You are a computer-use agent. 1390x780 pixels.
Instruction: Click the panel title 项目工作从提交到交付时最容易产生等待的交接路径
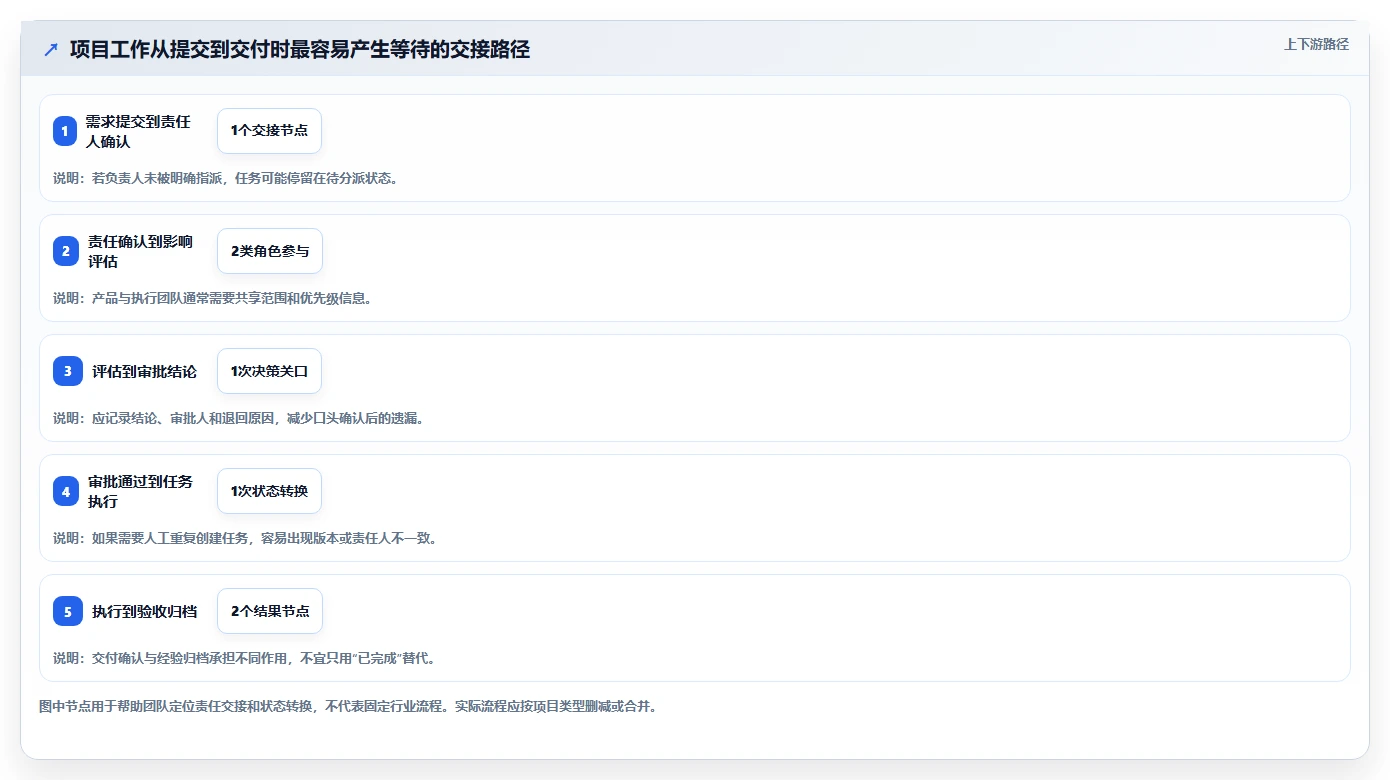[300, 49]
